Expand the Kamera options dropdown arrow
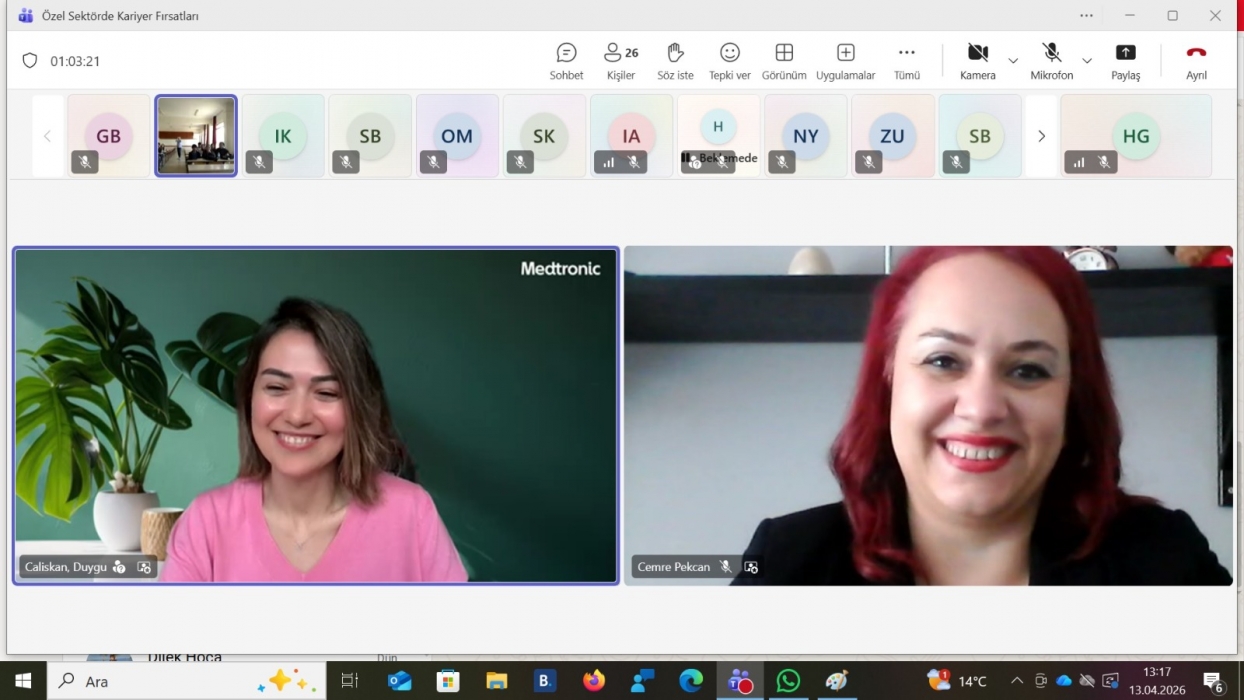Viewport: 1244px width, 700px height. 1013,61
